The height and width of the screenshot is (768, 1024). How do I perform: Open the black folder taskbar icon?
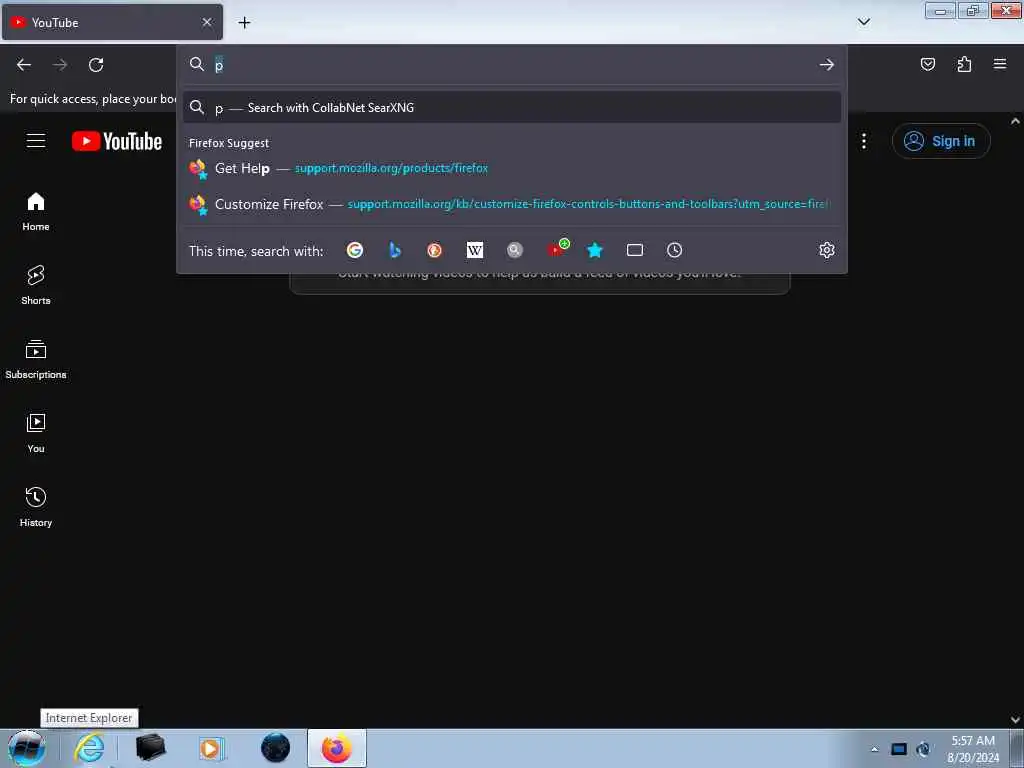[x=151, y=748]
